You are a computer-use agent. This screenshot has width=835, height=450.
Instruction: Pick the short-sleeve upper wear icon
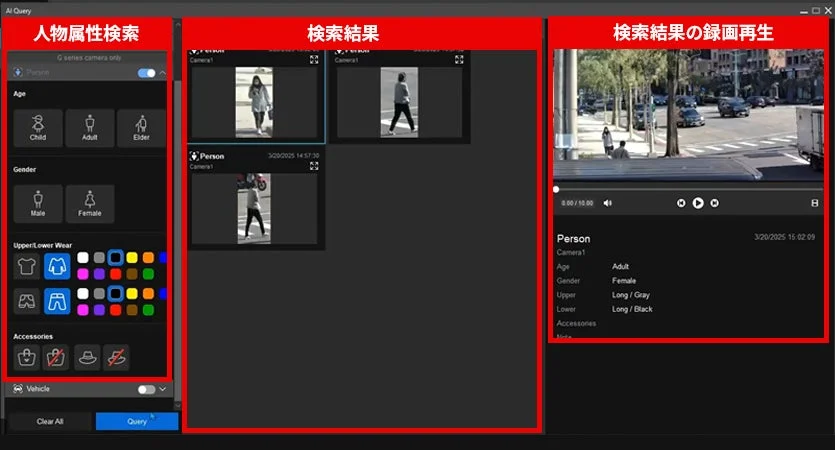(x=27, y=266)
